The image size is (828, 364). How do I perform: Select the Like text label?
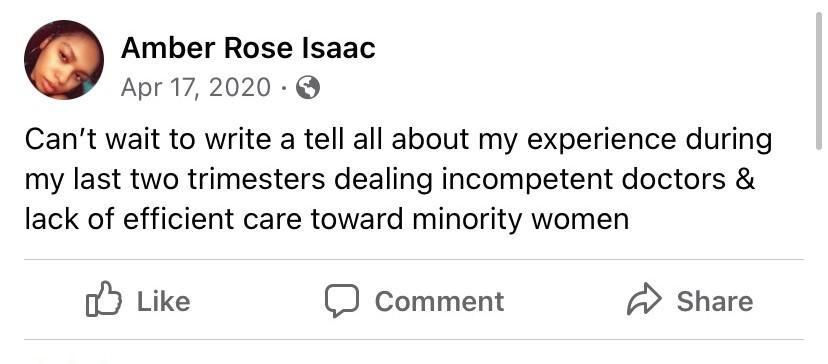(164, 301)
